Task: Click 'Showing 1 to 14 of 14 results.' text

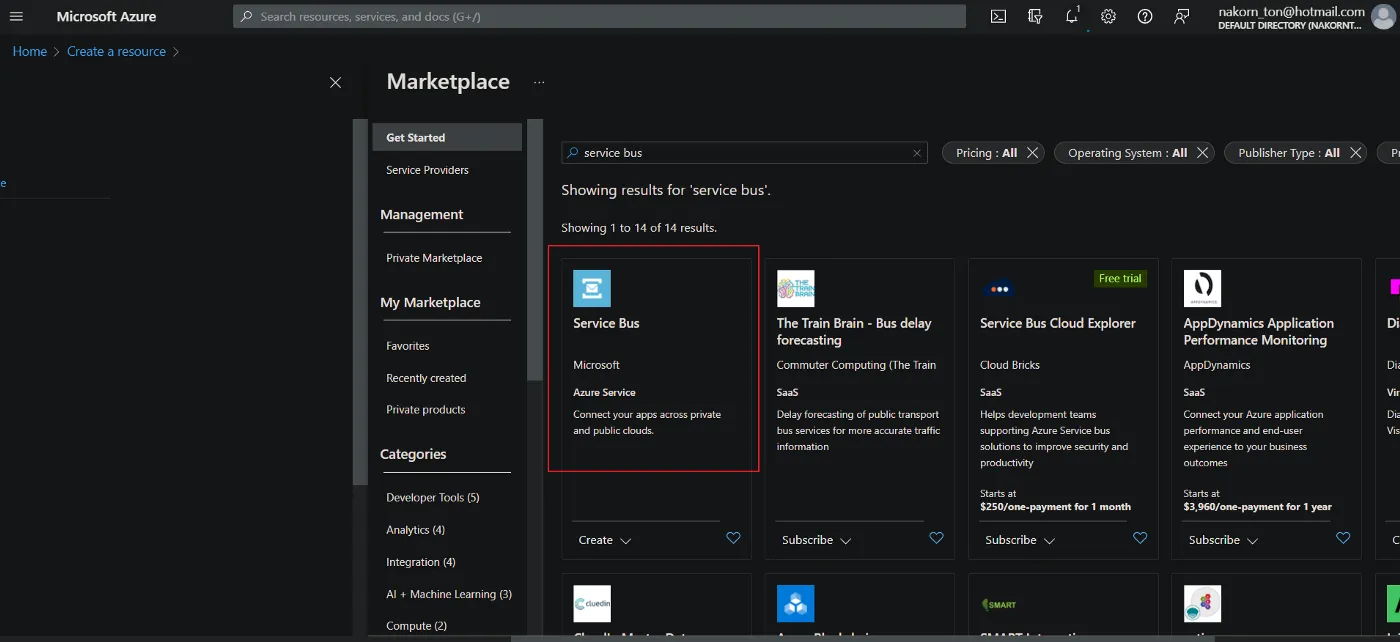Action: [x=639, y=228]
